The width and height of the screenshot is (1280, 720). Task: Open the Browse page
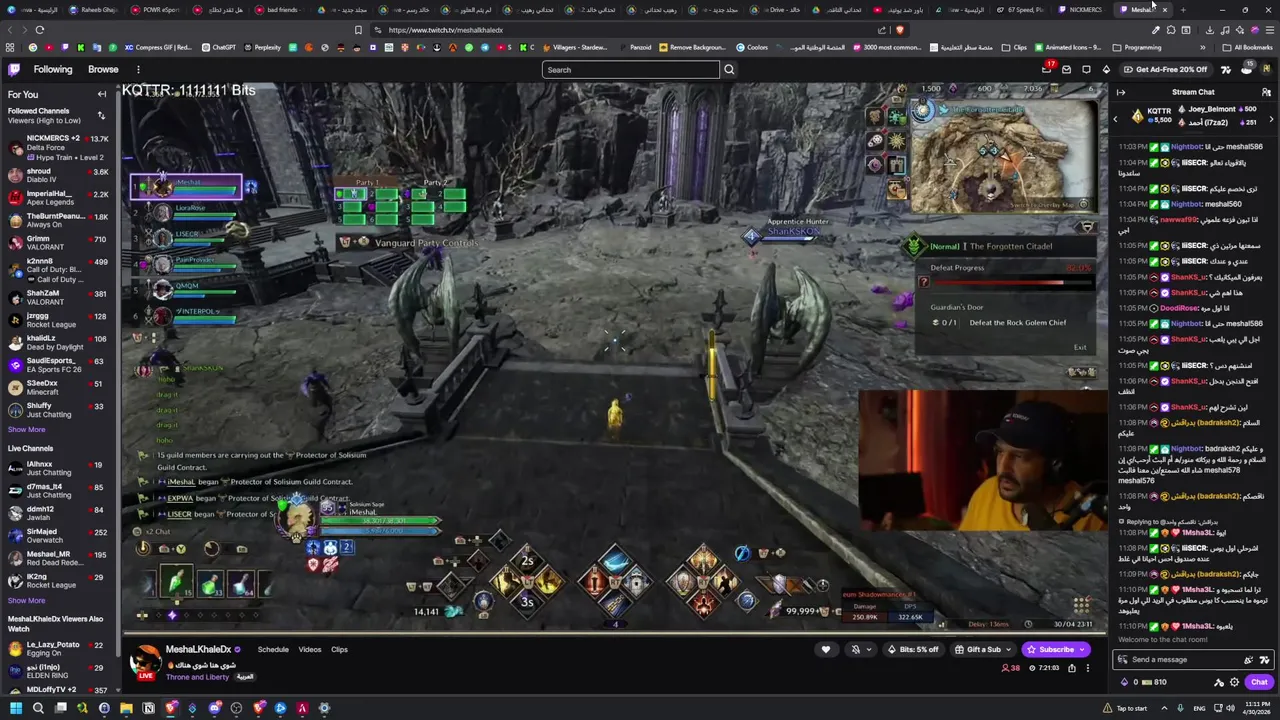(x=103, y=69)
